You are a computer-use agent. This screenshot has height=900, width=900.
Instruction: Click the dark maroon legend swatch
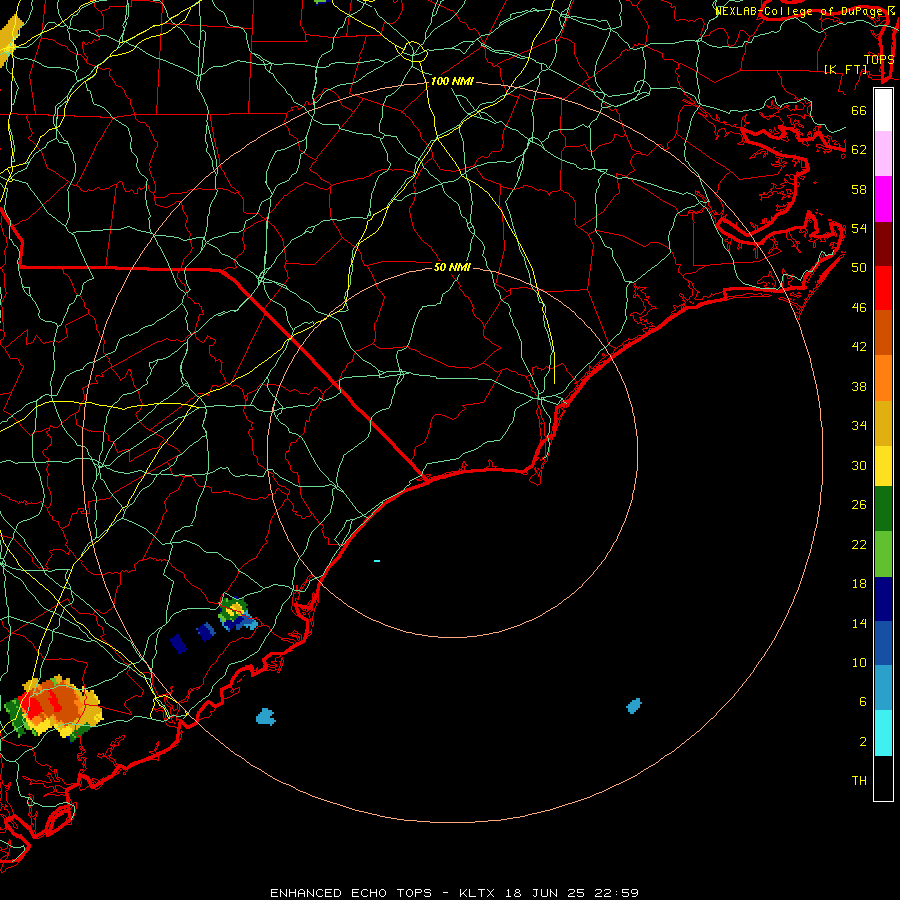coord(883,243)
